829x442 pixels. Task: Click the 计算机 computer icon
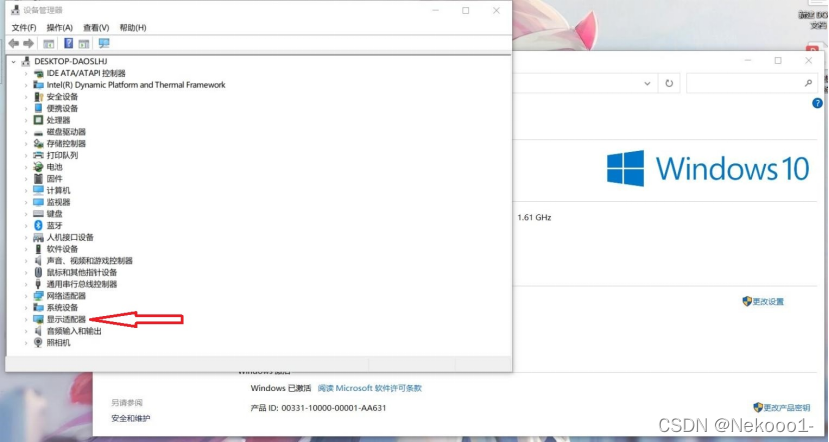38,190
